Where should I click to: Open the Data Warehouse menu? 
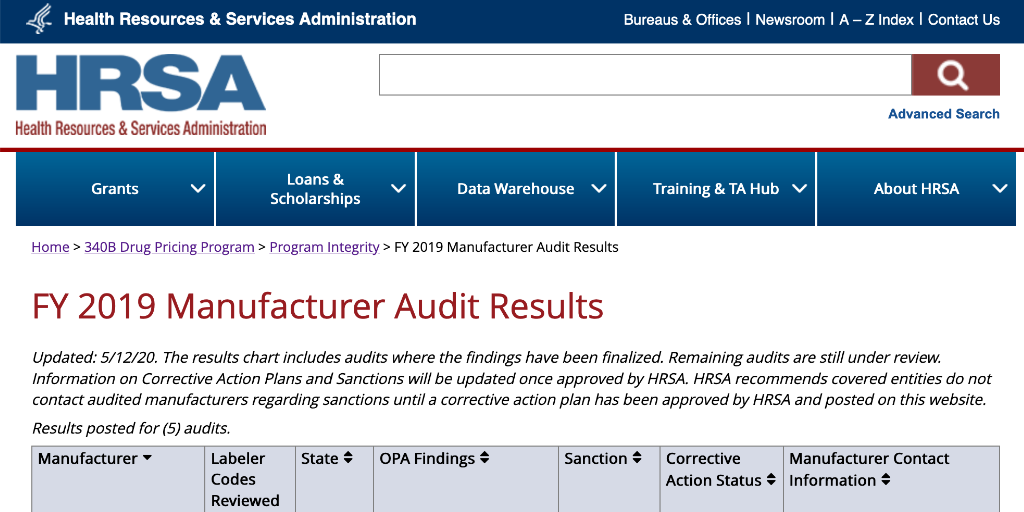[515, 189]
